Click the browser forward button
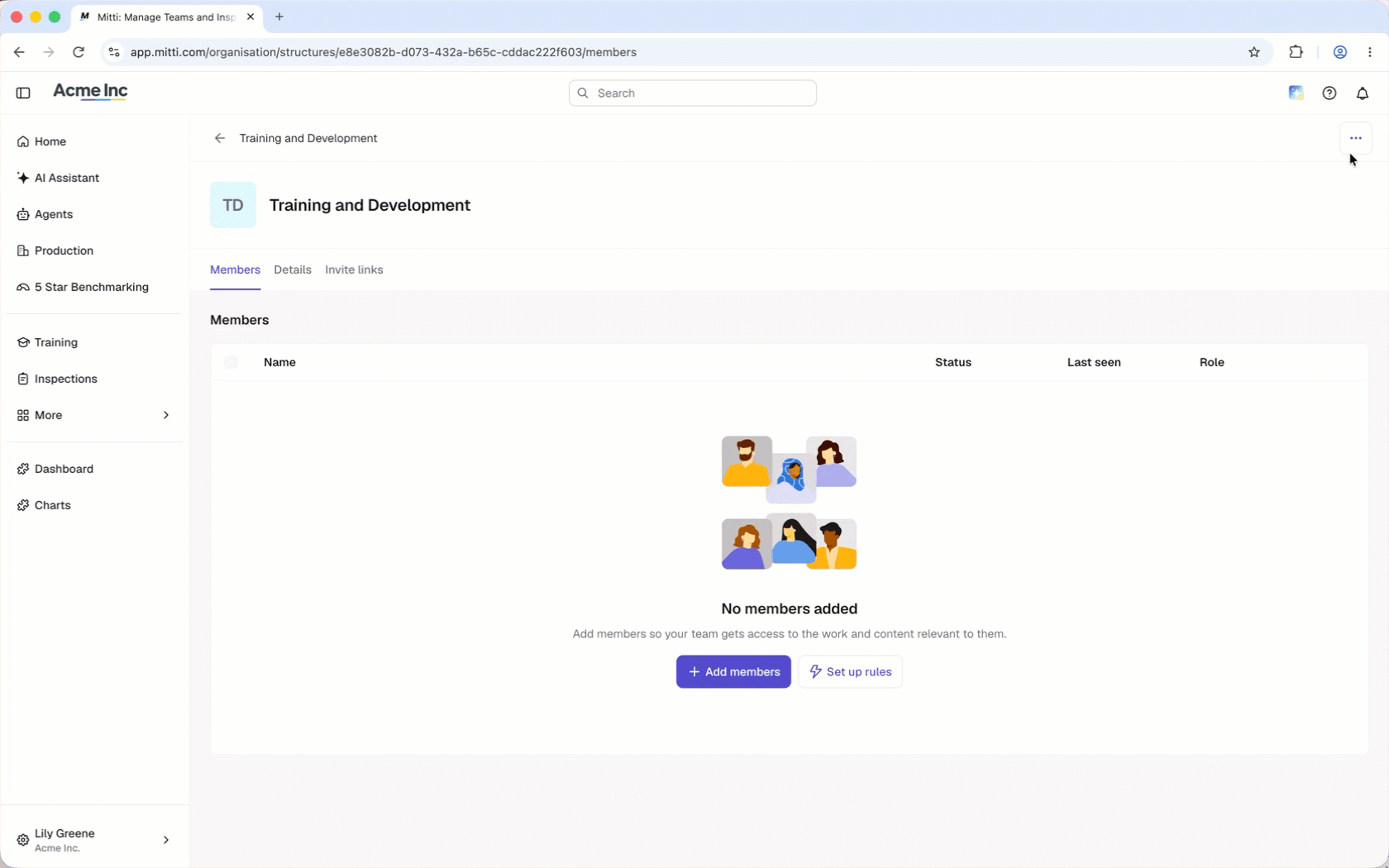Image resolution: width=1389 pixels, height=868 pixels. pyautogui.click(x=49, y=52)
